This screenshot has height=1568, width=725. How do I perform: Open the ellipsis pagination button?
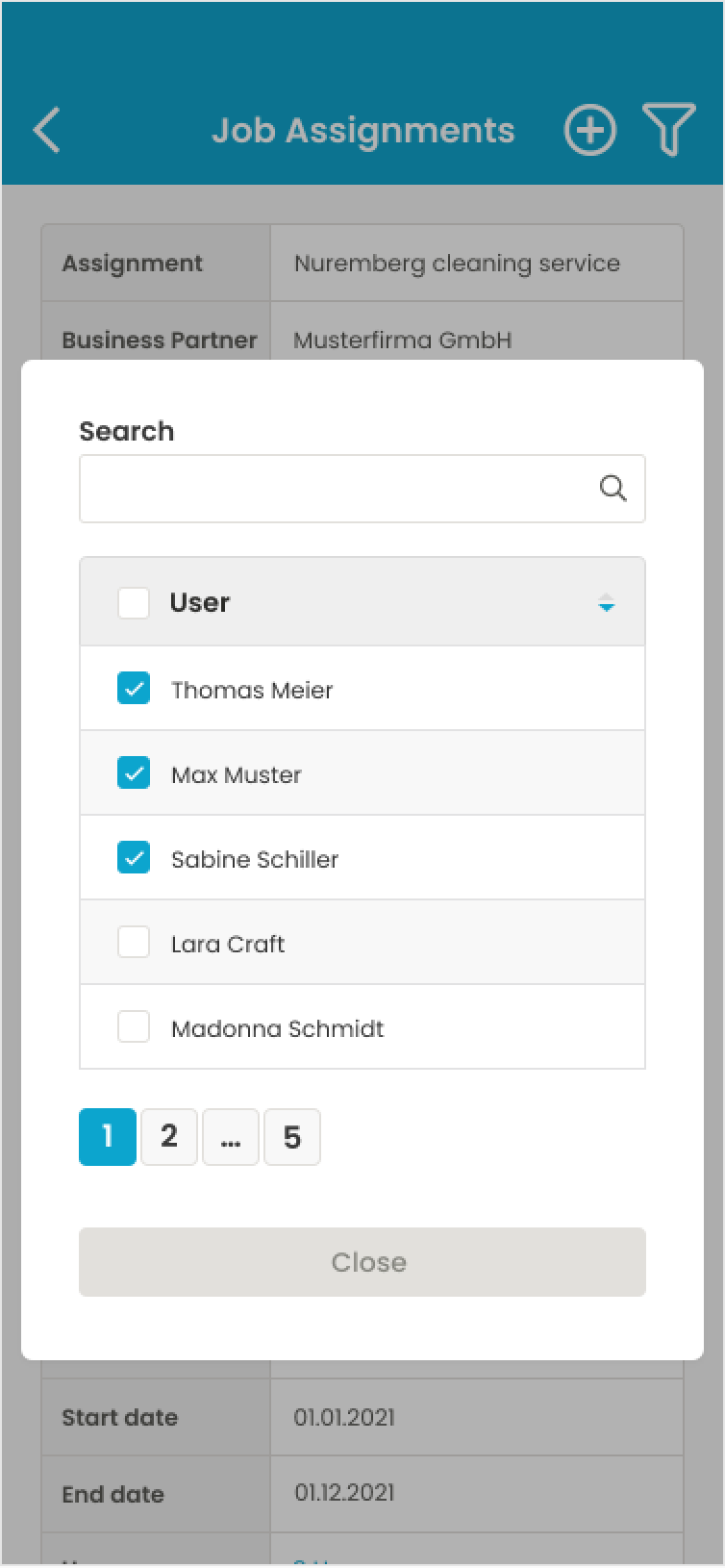point(231,1137)
